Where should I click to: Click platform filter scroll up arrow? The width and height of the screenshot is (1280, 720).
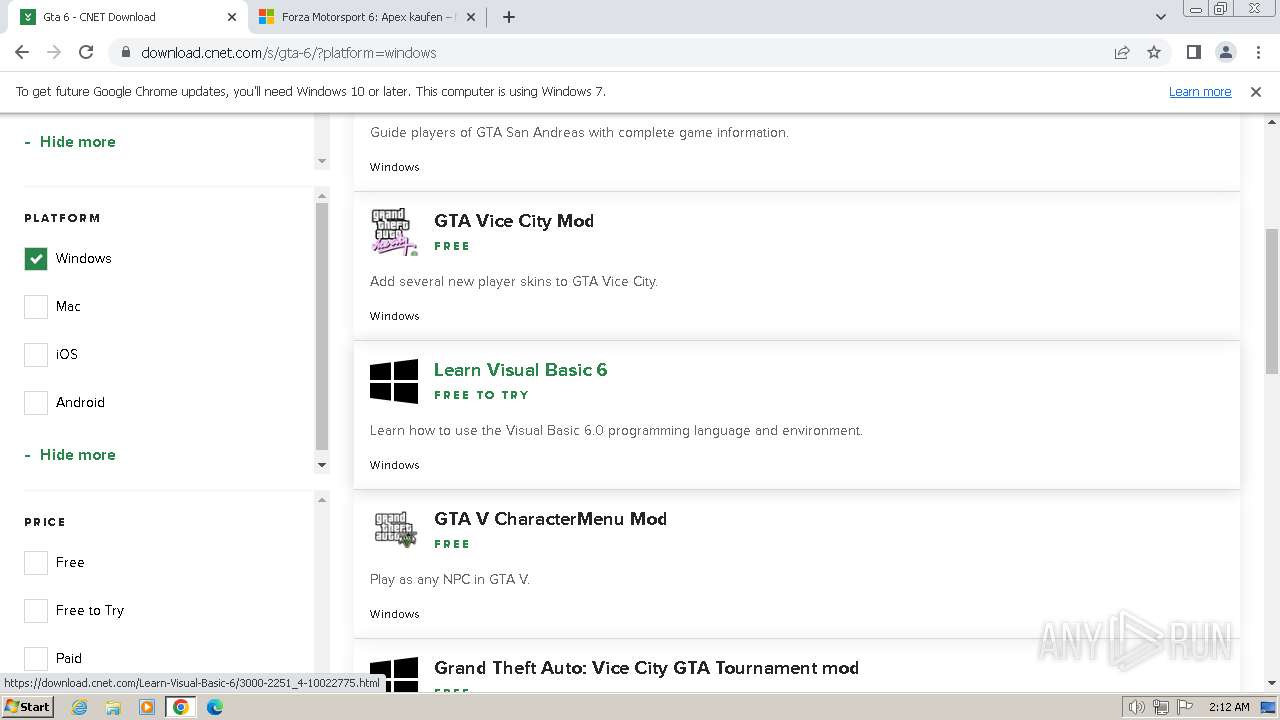(322, 195)
